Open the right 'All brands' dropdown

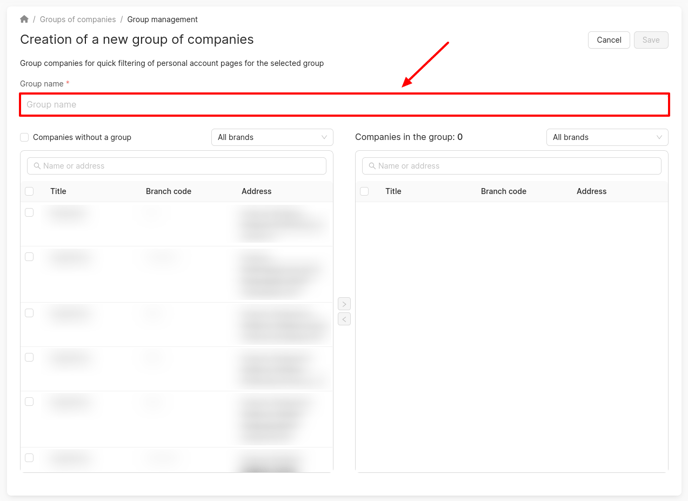point(606,137)
